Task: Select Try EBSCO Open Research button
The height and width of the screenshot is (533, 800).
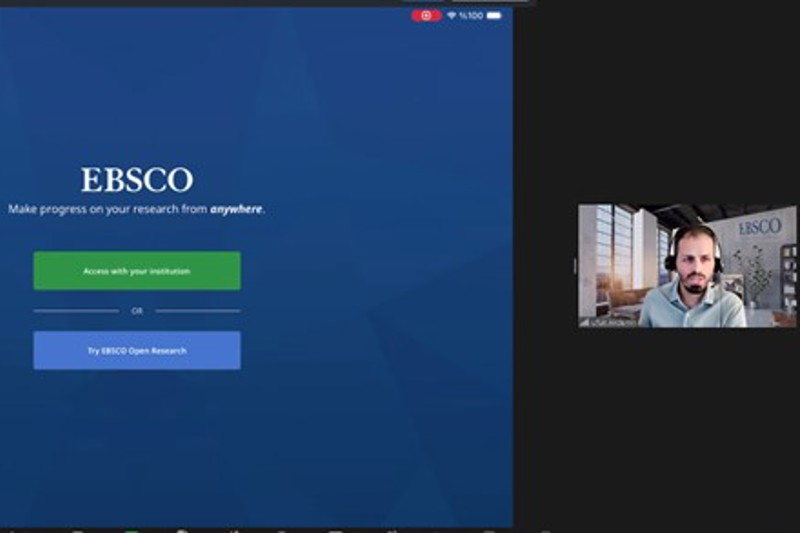Action: point(137,351)
